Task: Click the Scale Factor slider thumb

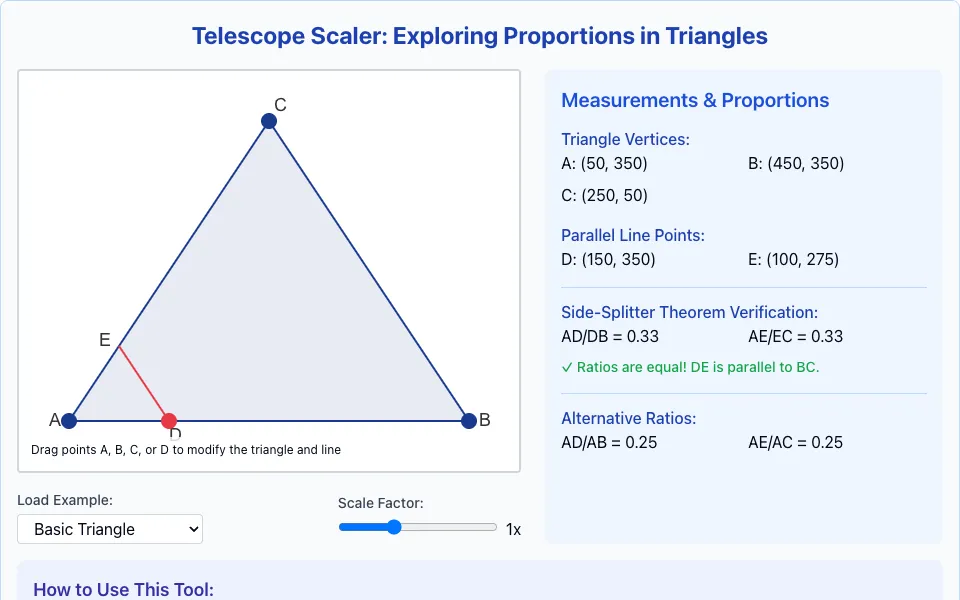Action: click(x=394, y=527)
